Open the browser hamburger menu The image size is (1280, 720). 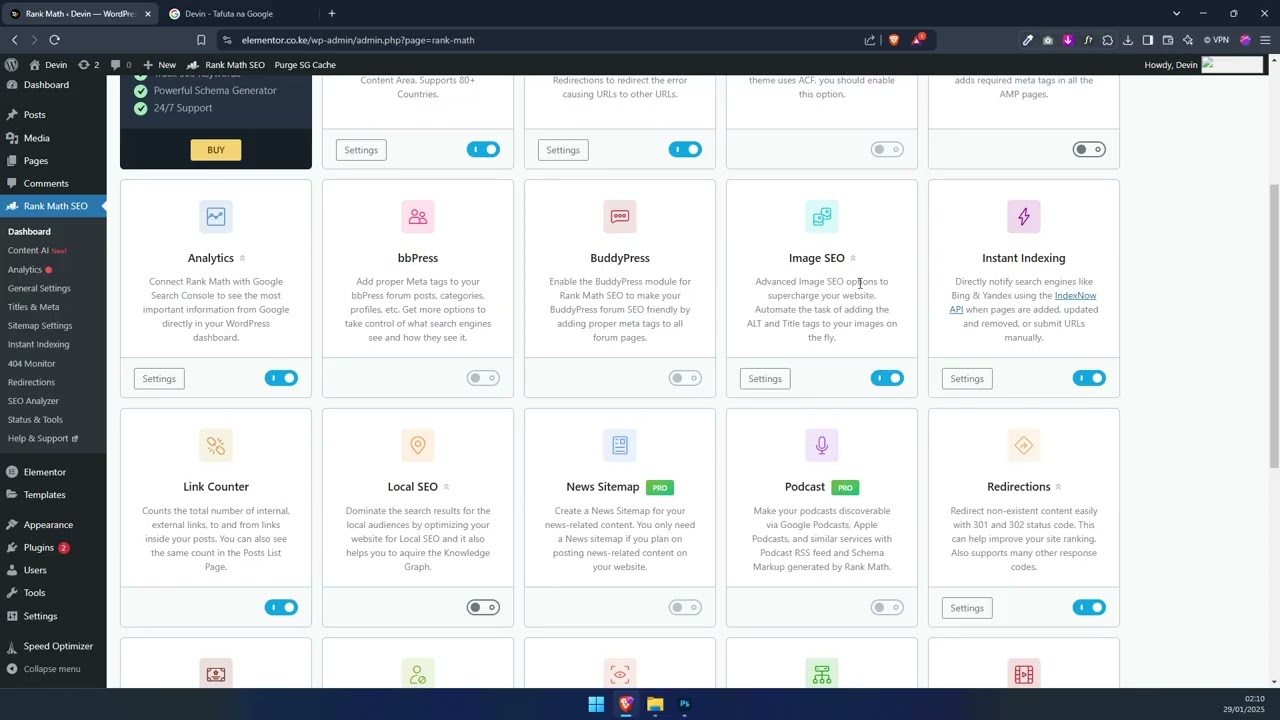(1265, 40)
